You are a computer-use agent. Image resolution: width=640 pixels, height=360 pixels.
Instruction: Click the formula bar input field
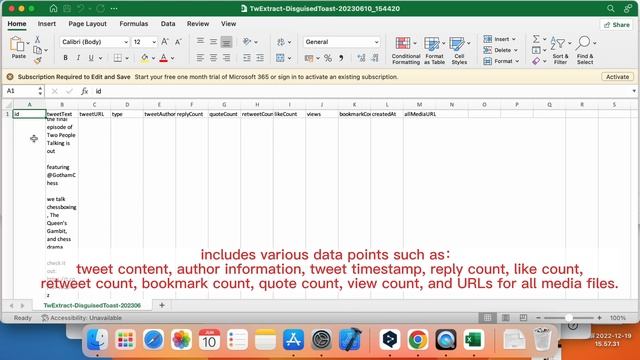(x=361, y=91)
